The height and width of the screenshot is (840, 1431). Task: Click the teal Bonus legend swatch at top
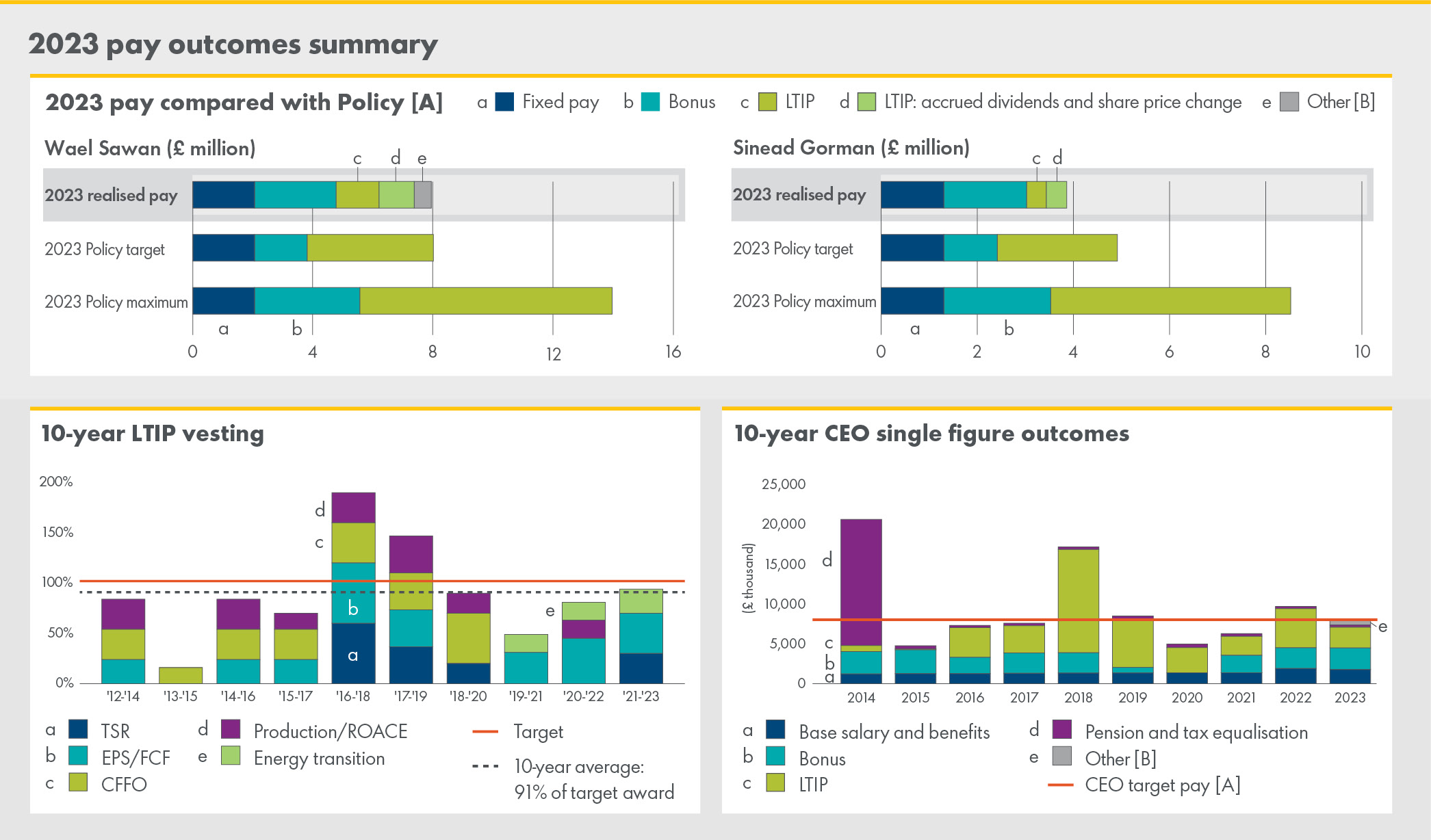pos(650,102)
